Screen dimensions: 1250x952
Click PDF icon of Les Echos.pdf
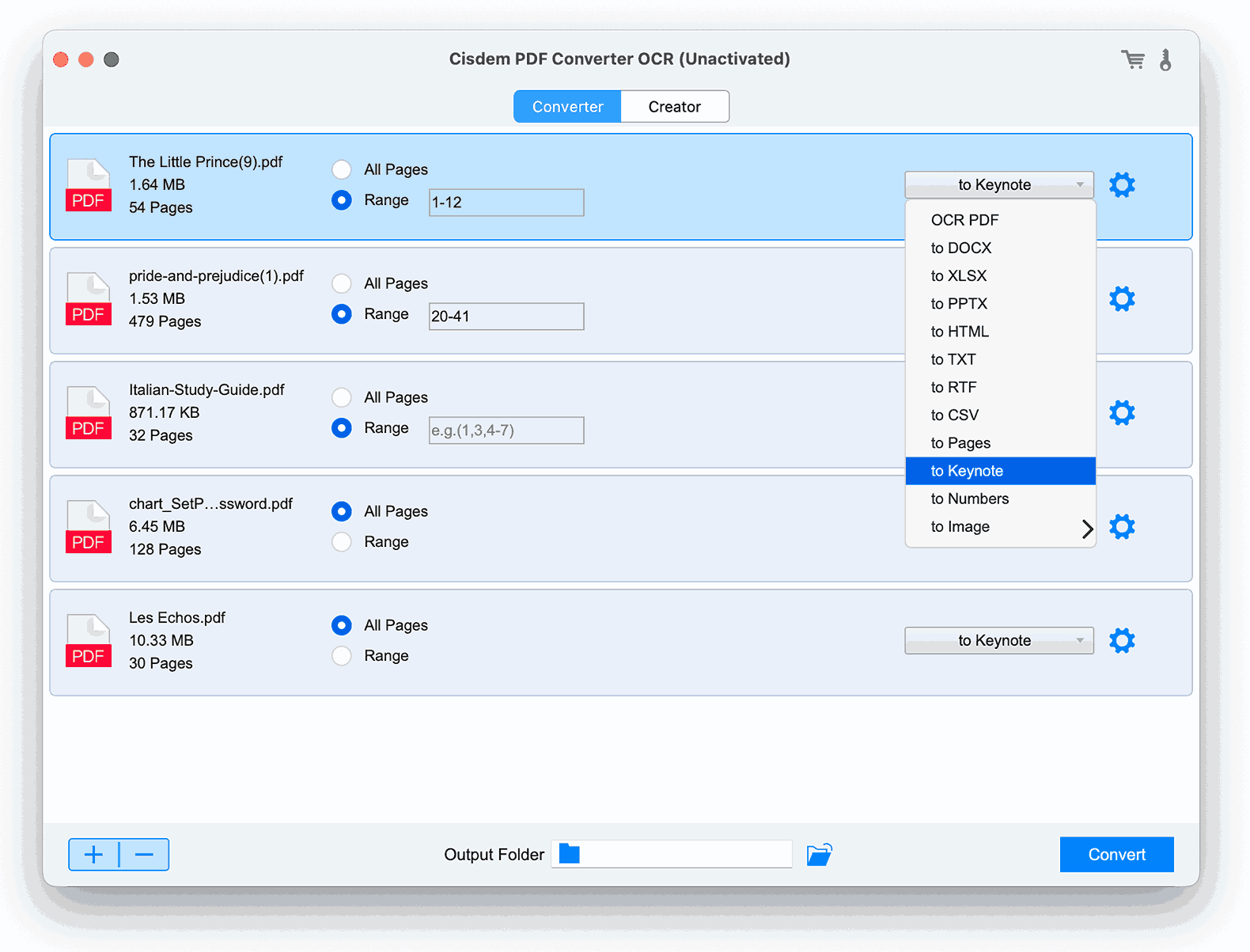[x=88, y=641]
